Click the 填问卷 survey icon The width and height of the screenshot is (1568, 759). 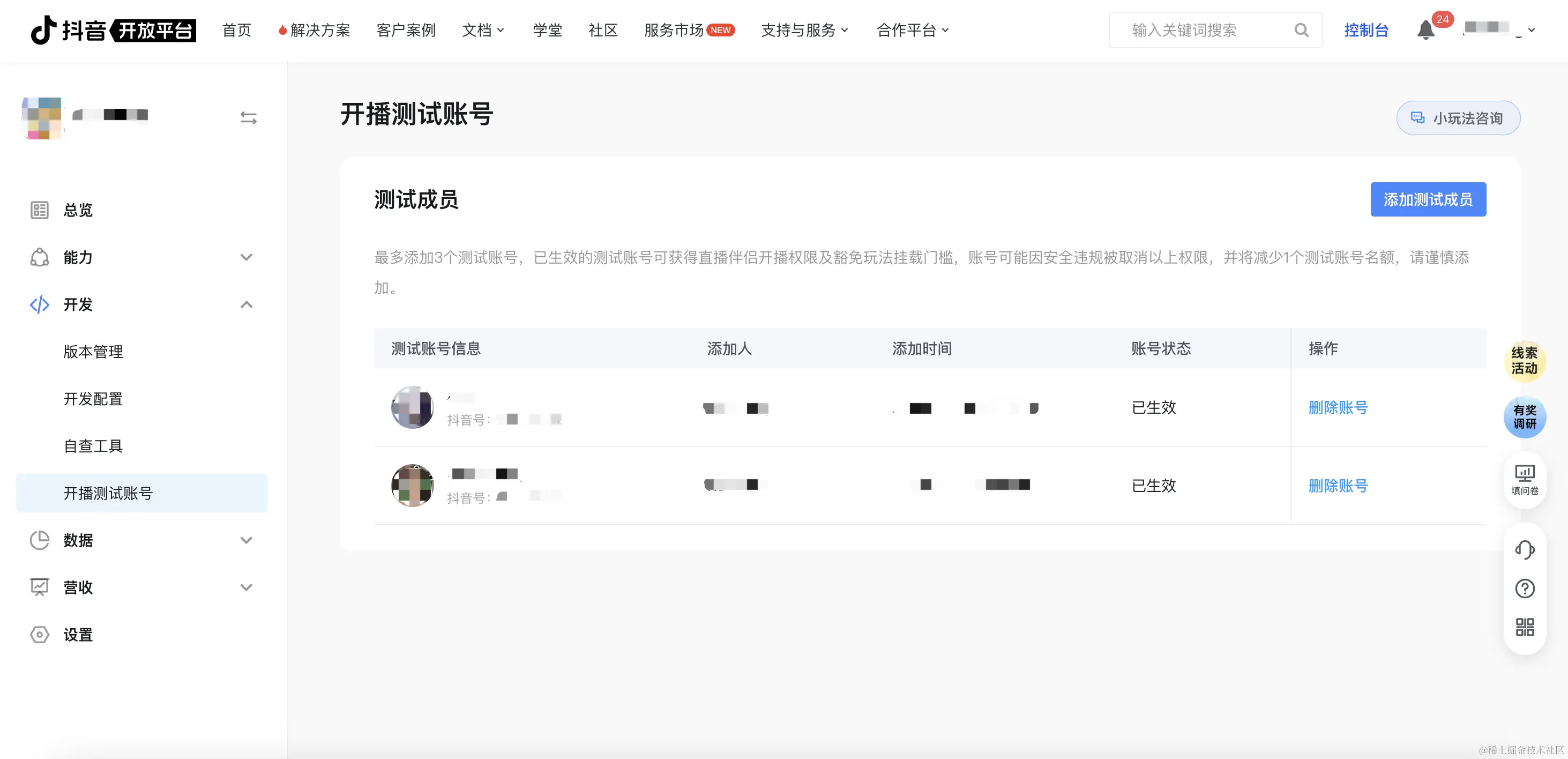(1524, 479)
